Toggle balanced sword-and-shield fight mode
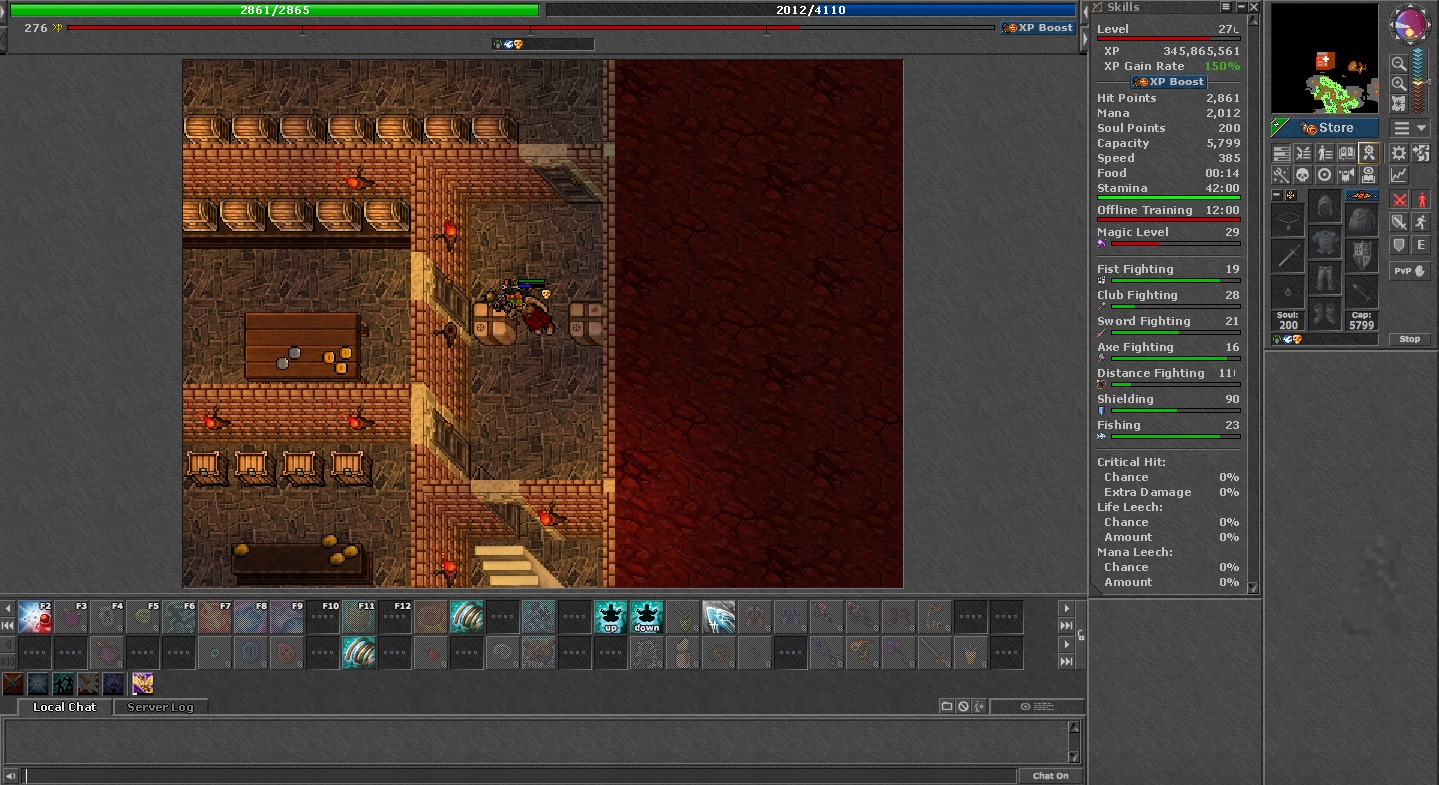This screenshot has width=1439, height=785. coord(1399,221)
